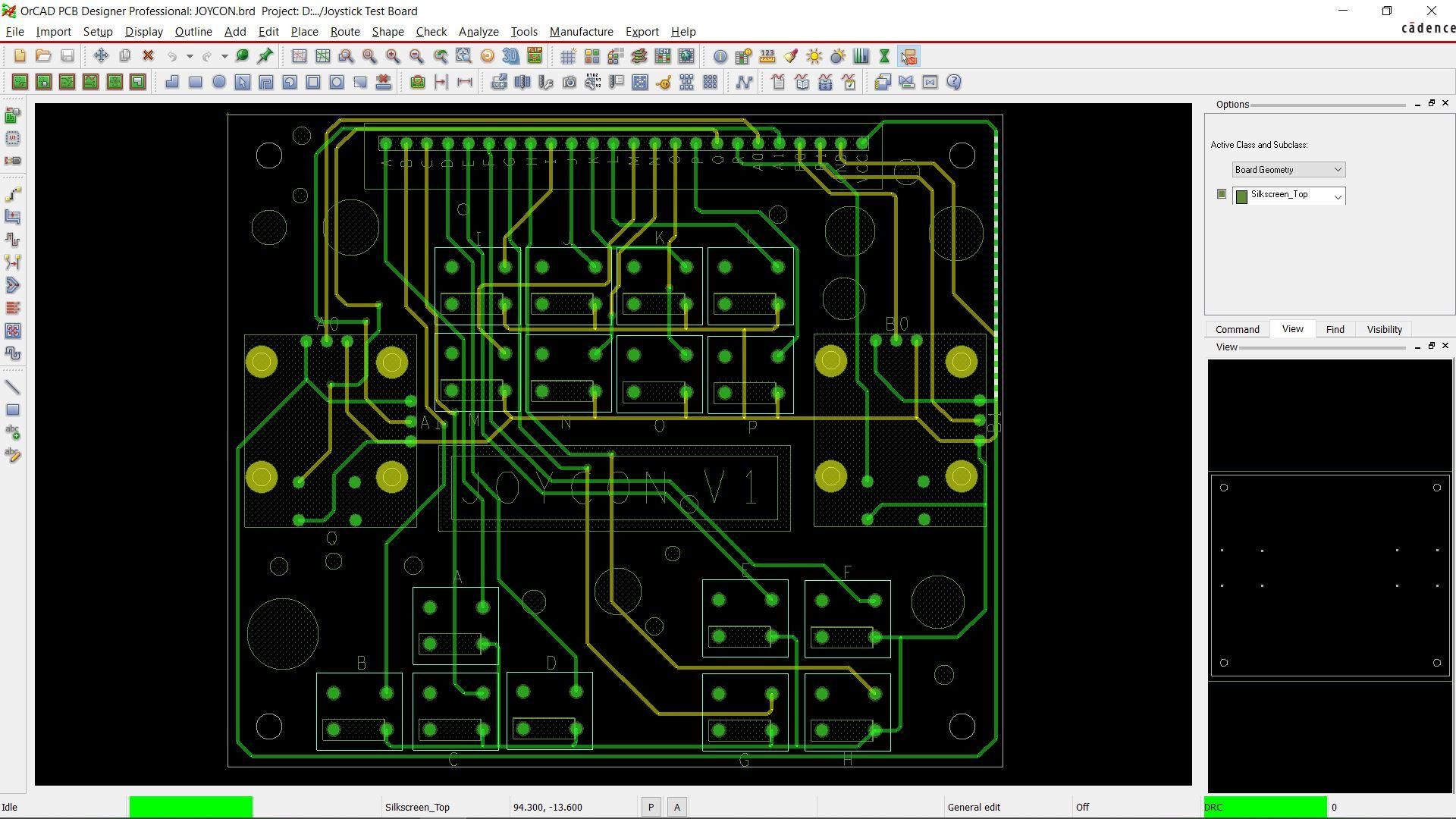Click the P button in the status bar
Viewport: 1456px width, 819px height.
pos(651,806)
